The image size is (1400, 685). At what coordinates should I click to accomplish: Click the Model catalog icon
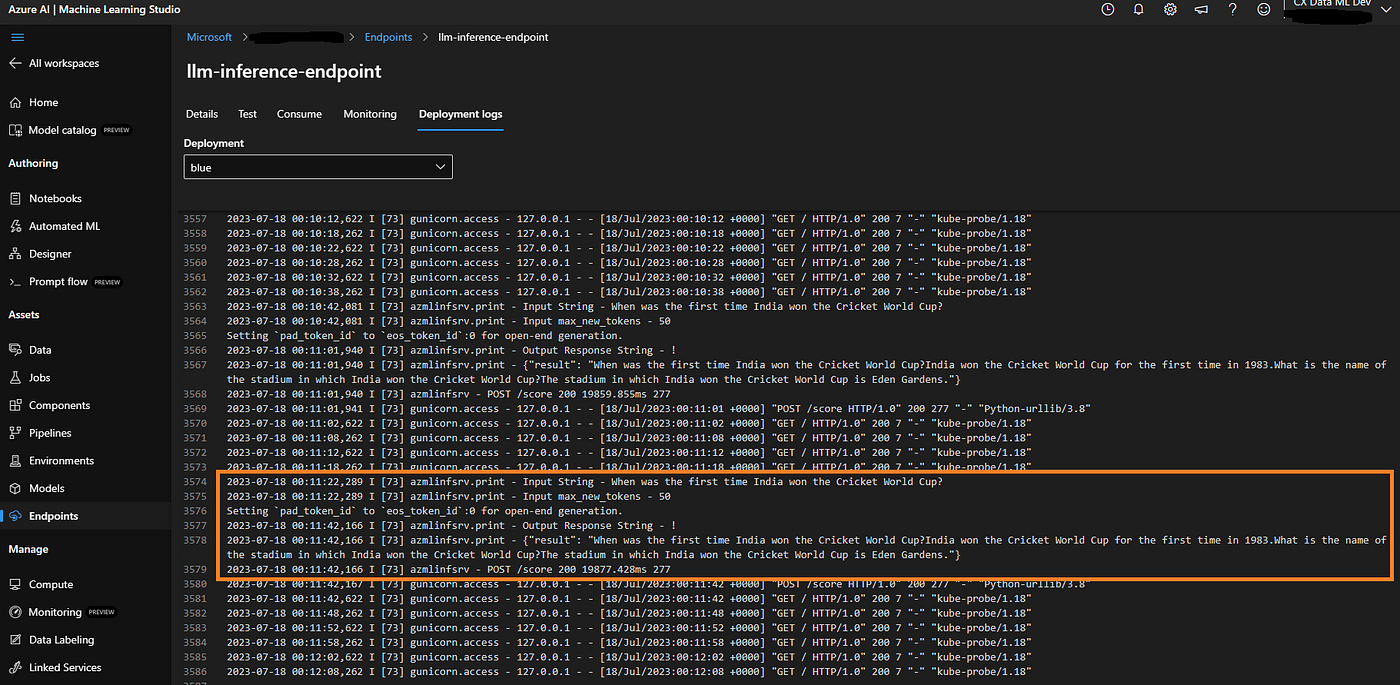coord(15,130)
